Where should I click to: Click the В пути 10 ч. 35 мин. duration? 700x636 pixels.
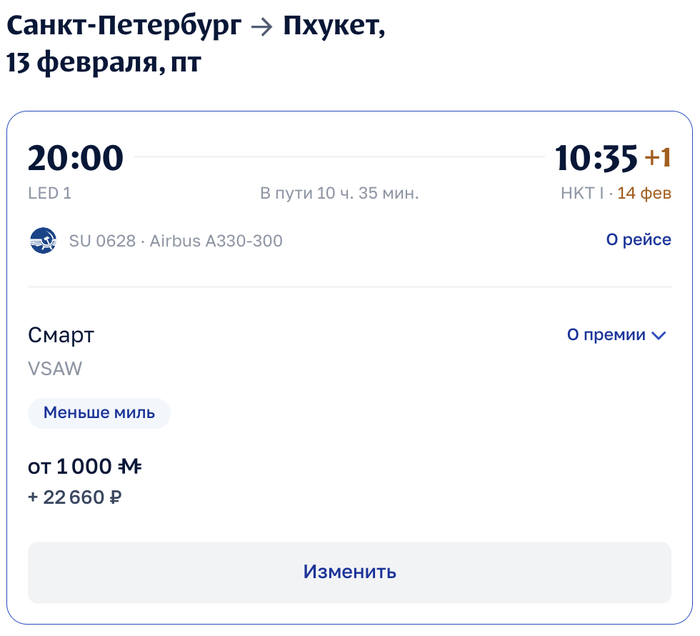(339, 193)
